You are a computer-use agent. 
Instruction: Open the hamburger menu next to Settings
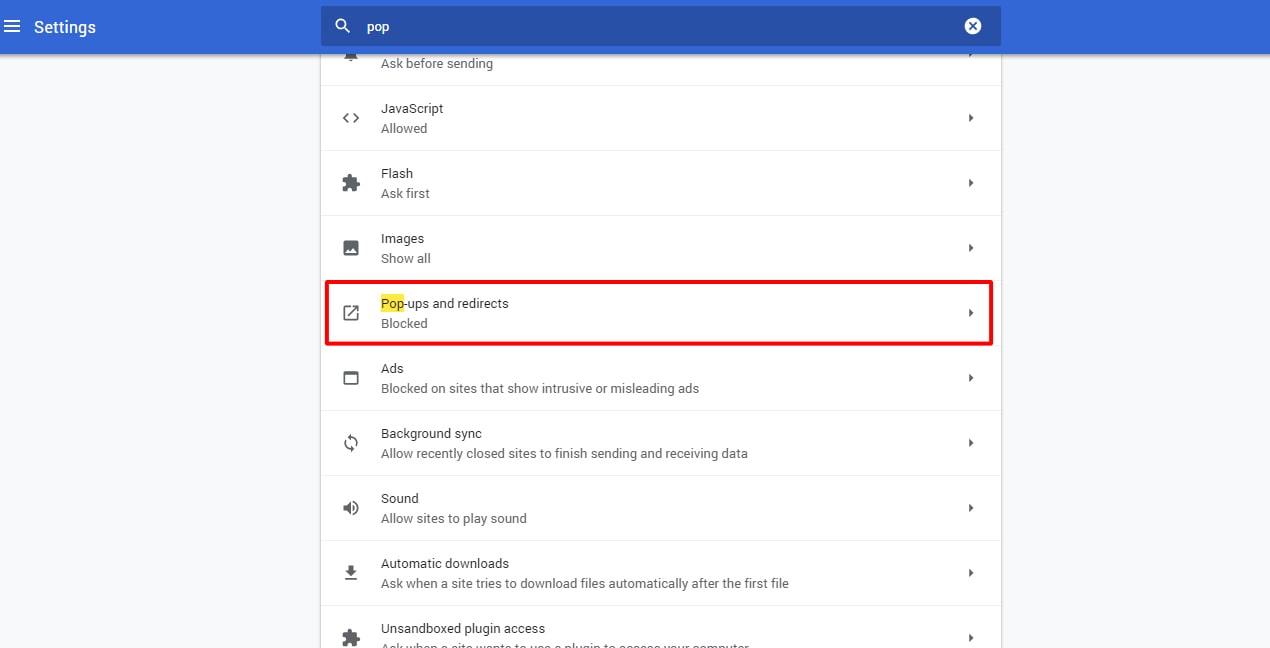(13, 26)
